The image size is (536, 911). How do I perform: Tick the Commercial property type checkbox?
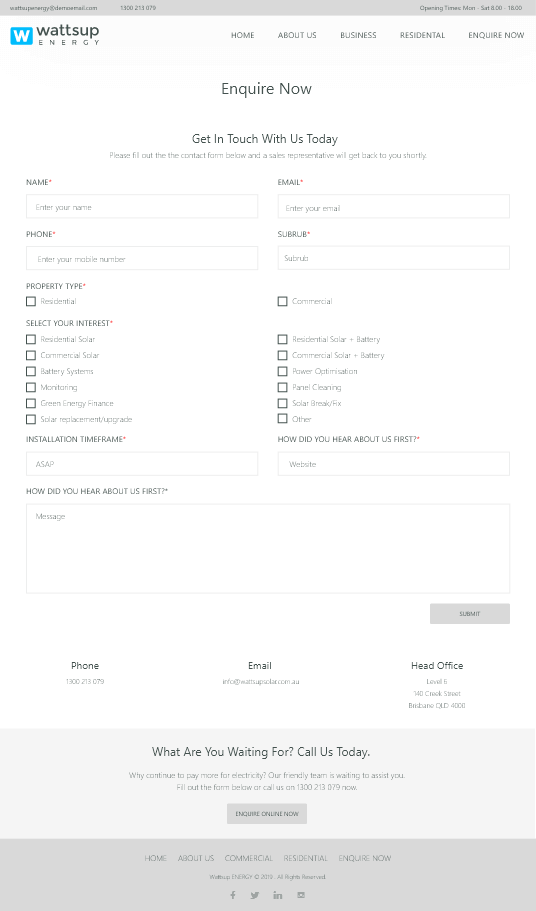click(282, 301)
